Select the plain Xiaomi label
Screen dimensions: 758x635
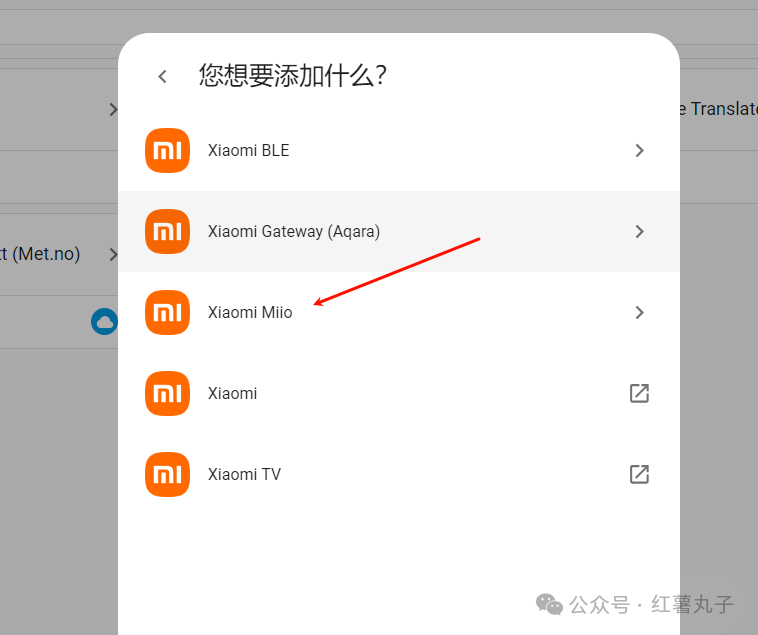[233, 393]
